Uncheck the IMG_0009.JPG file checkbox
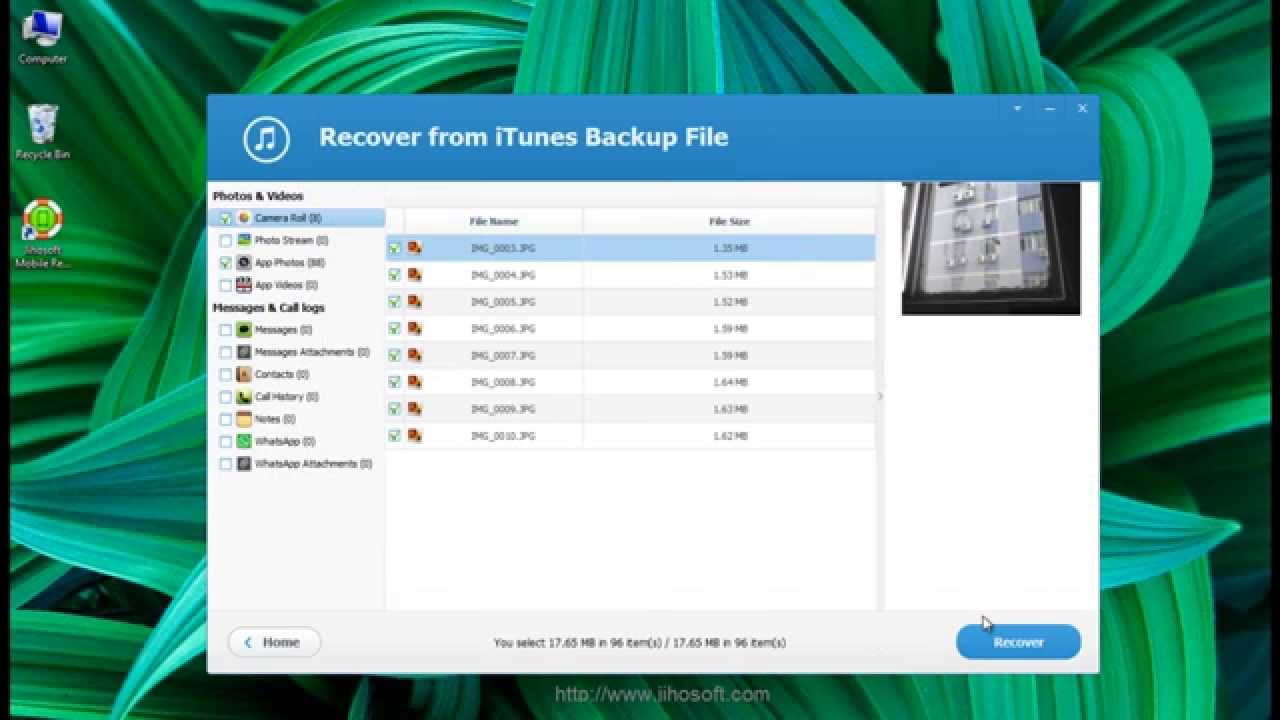This screenshot has width=1280, height=720. click(395, 409)
